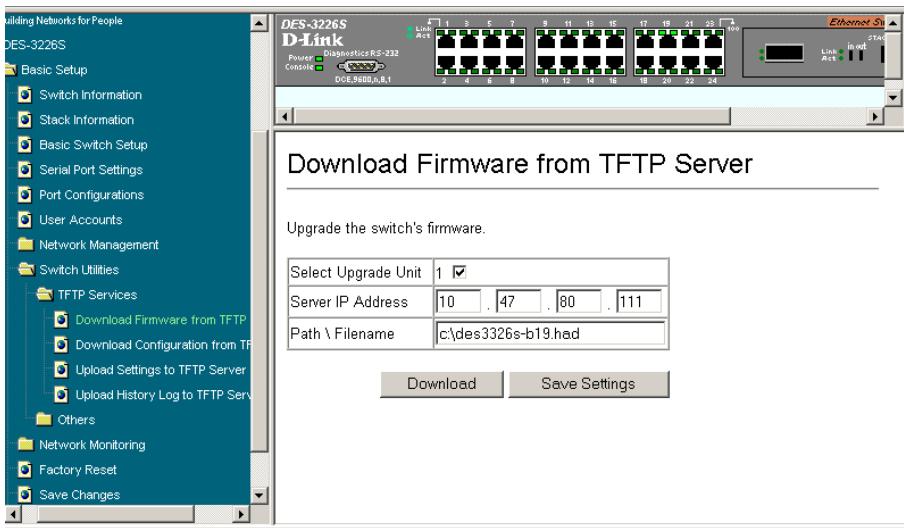Click port 1 on the switch panel
904x528 pixels.
446,40
